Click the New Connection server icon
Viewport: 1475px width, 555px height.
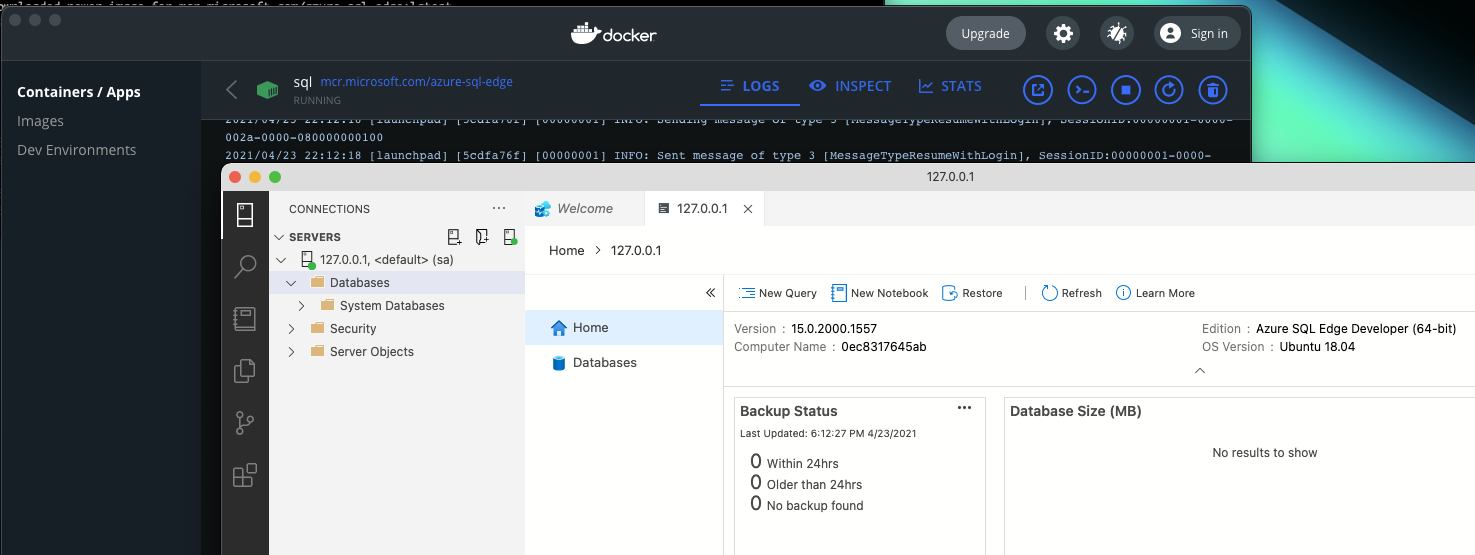[454, 237]
